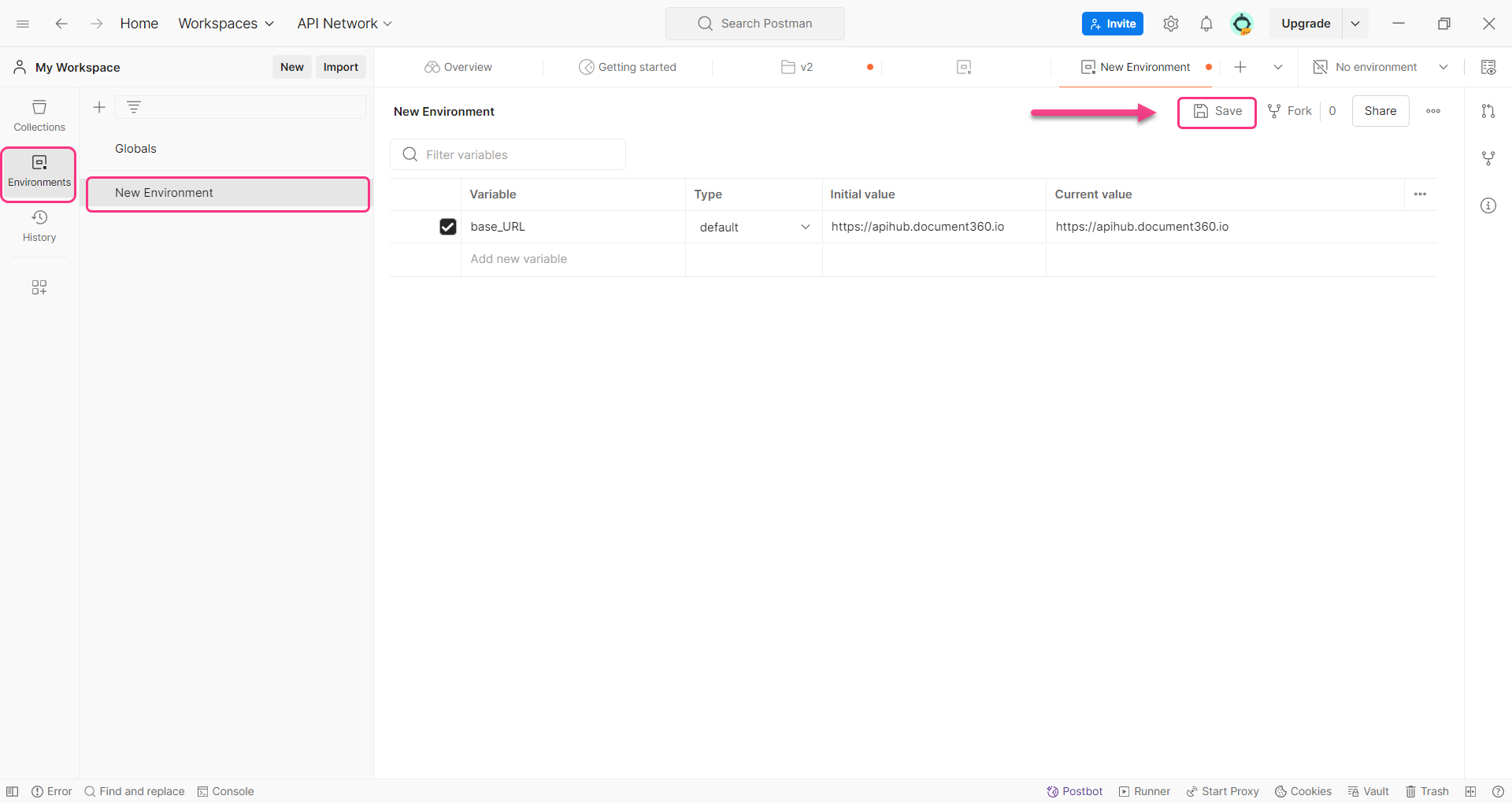Image resolution: width=1512 pixels, height=803 pixels.
Task: Switch to the Overview tab
Action: tap(458, 67)
